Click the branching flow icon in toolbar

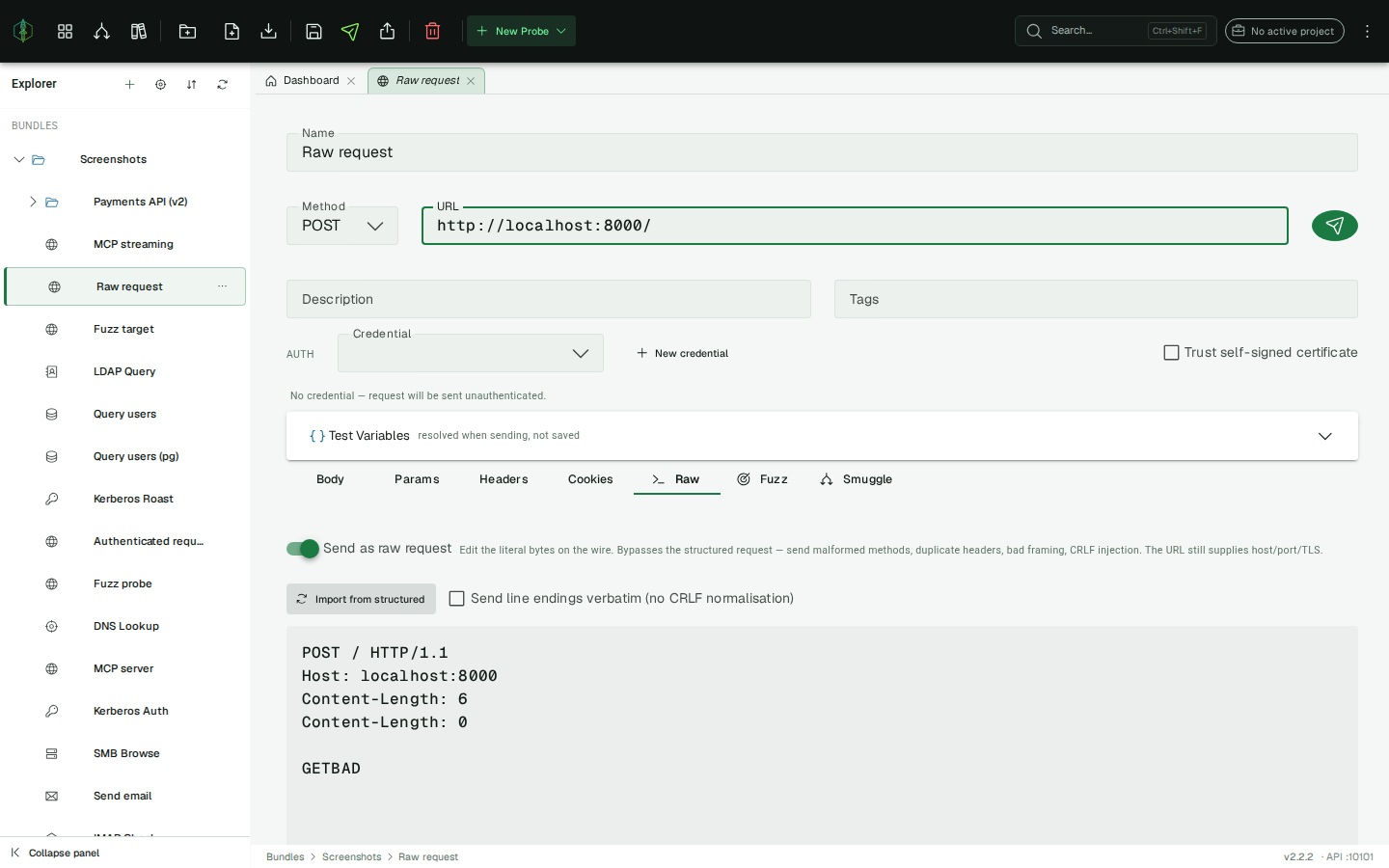pos(101,31)
